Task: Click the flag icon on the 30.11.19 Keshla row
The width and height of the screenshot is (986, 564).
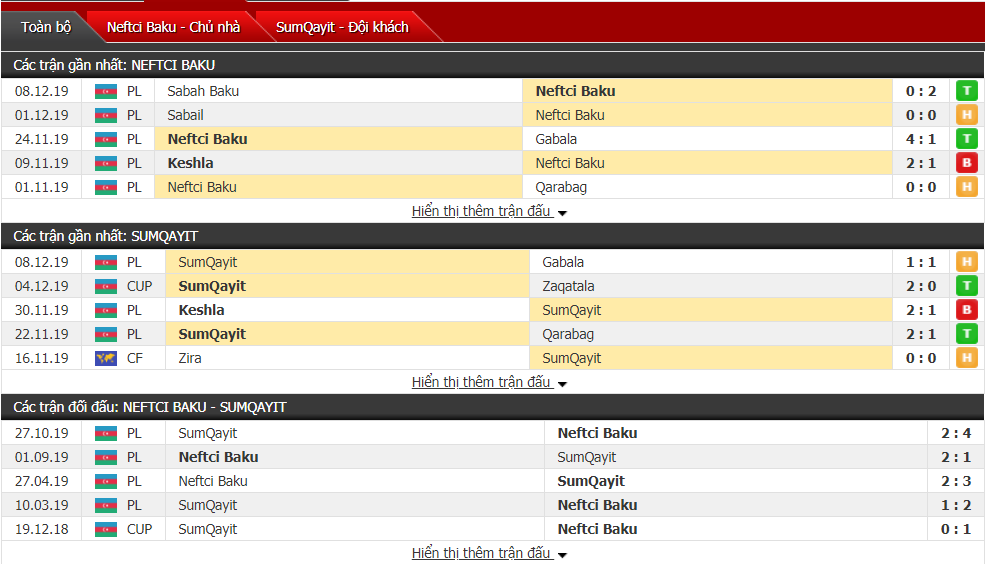Action: coord(106,311)
